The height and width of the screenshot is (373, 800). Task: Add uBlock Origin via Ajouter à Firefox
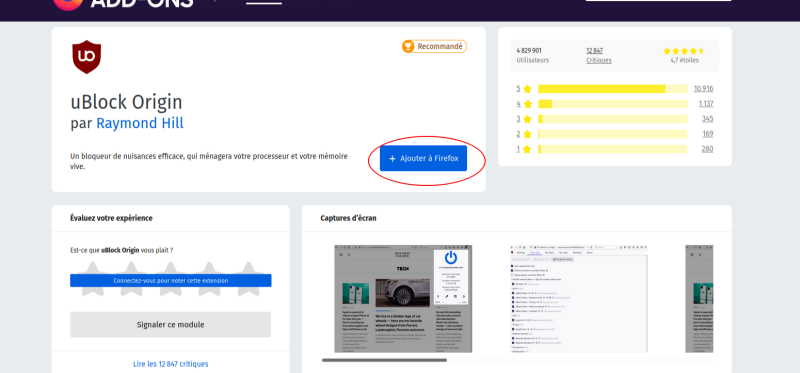423,158
